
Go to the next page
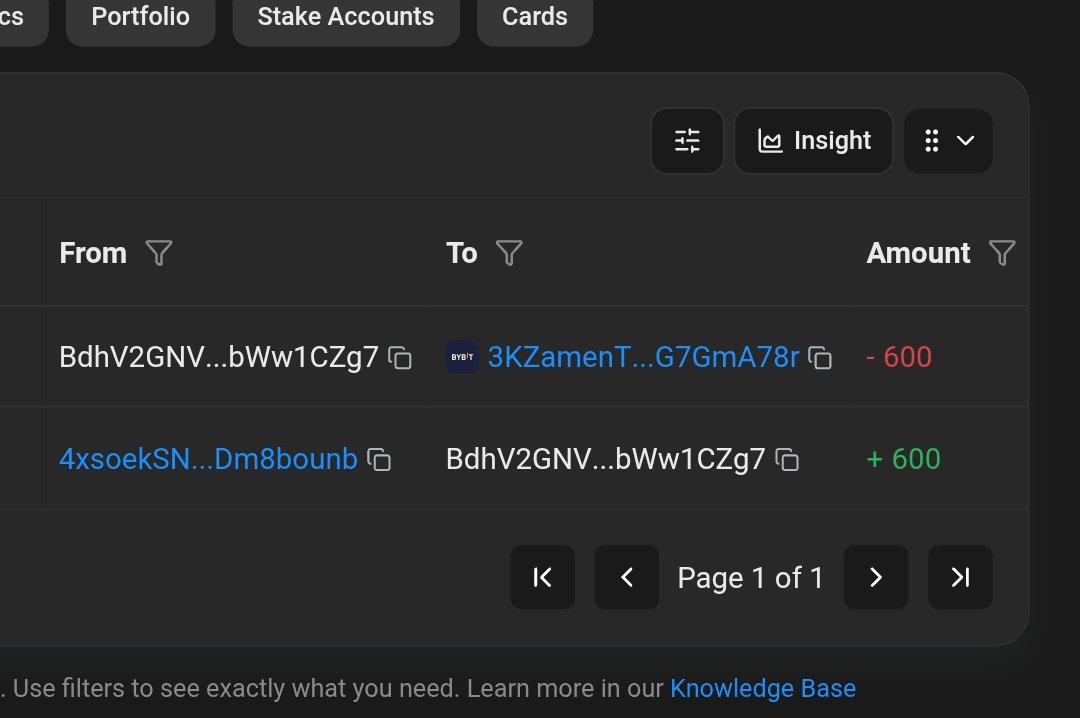[x=875, y=577]
